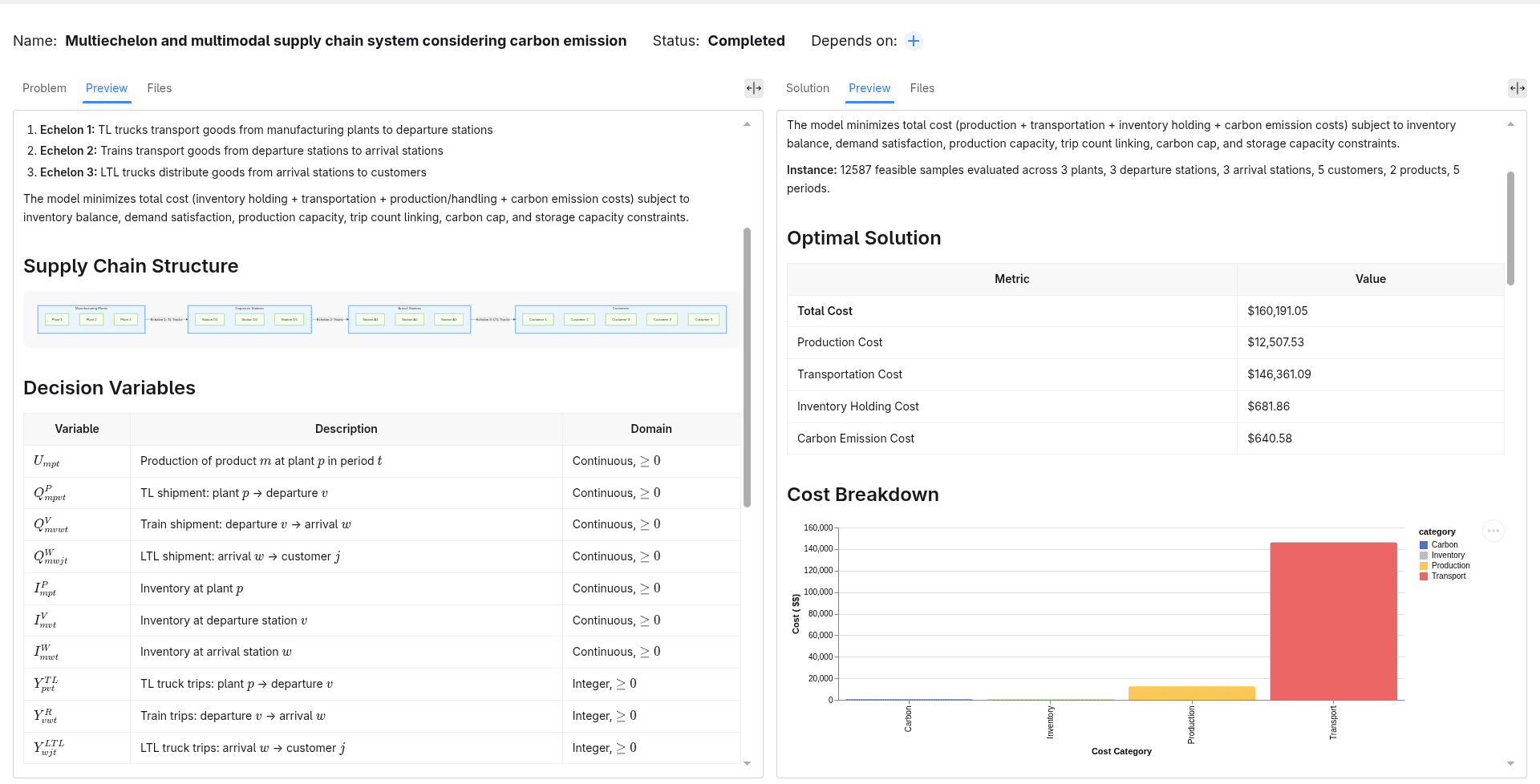1540x784 pixels.
Task: Select the left panel Preview tab
Action: tap(107, 88)
